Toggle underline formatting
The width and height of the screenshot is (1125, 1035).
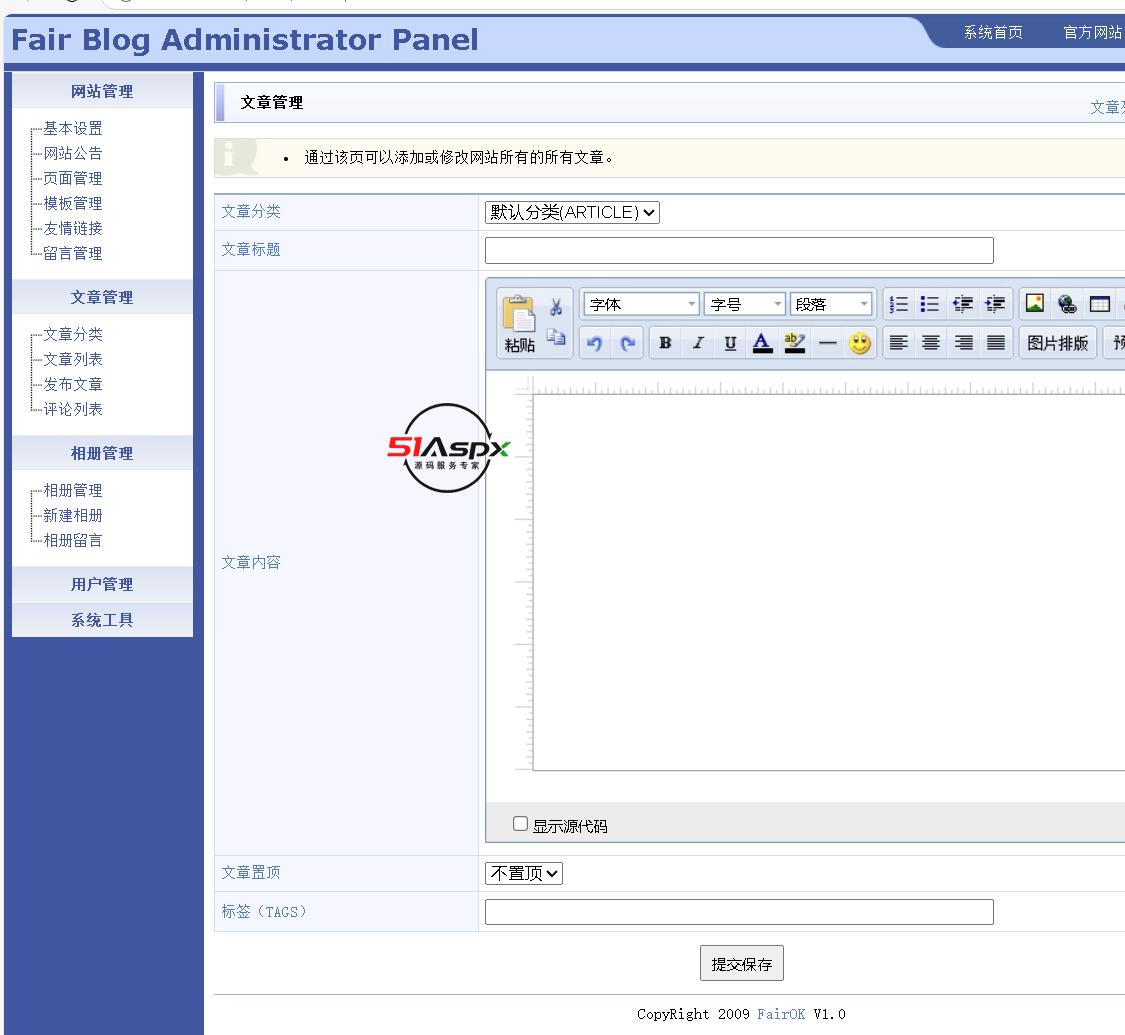(730, 343)
